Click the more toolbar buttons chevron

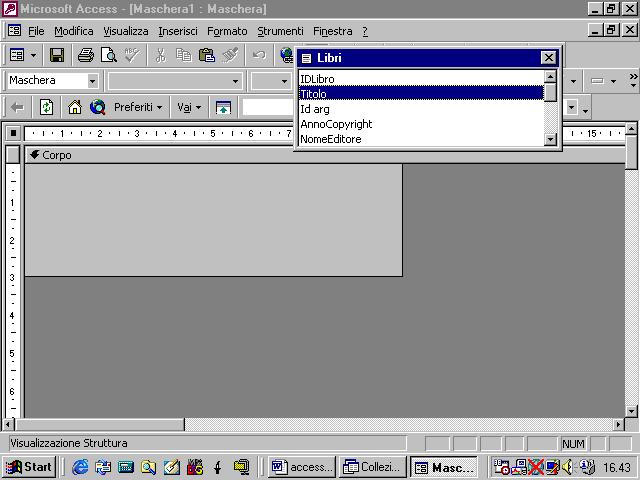(x=633, y=80)
